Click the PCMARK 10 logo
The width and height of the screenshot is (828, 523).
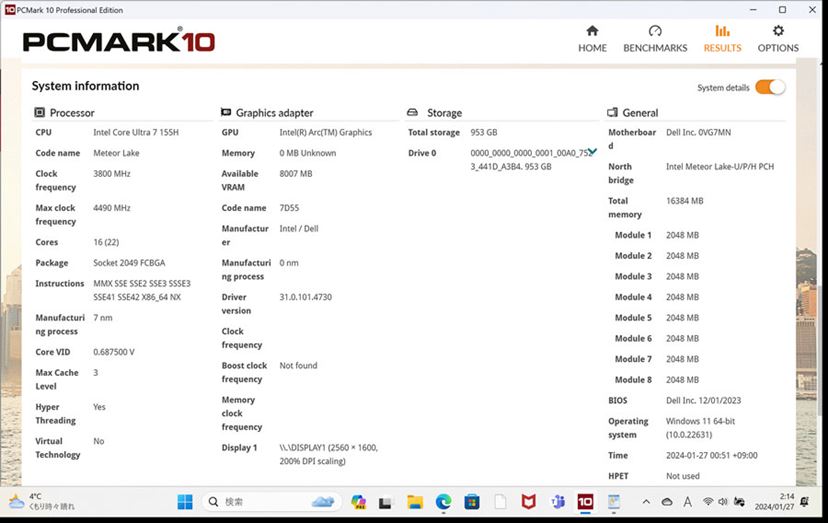tap(119, 41)
